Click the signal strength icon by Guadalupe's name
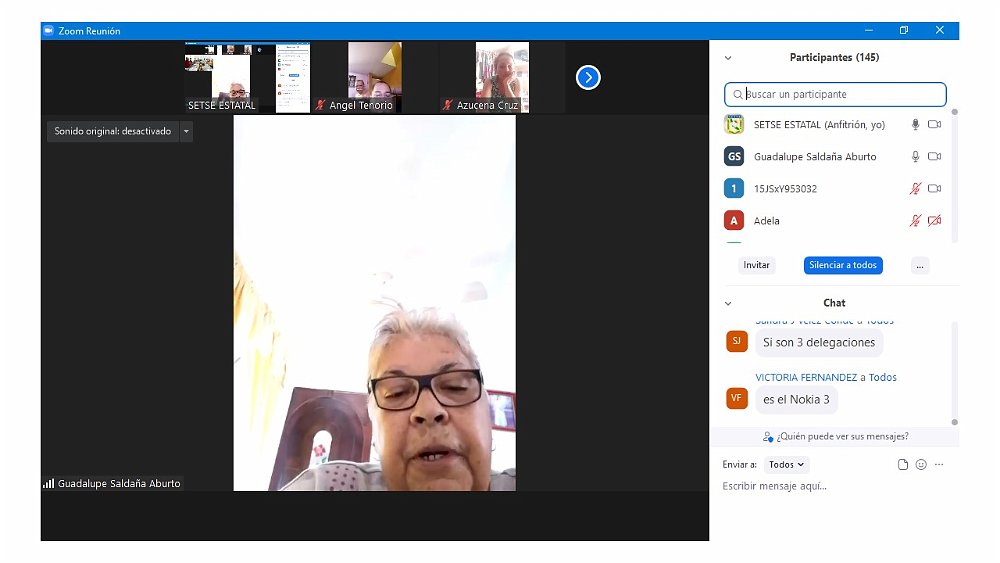Screen dimensions: 1000x563 (x=48, y=483)
